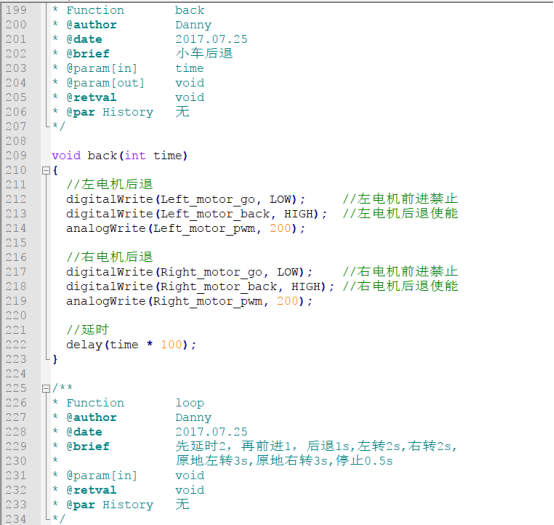Image resolution: width=554 pixels, height=525 pixels.
Task: Click the 'analogWrite(Left_motor_pwm, 200);' statement
Action: coord(185,229)
